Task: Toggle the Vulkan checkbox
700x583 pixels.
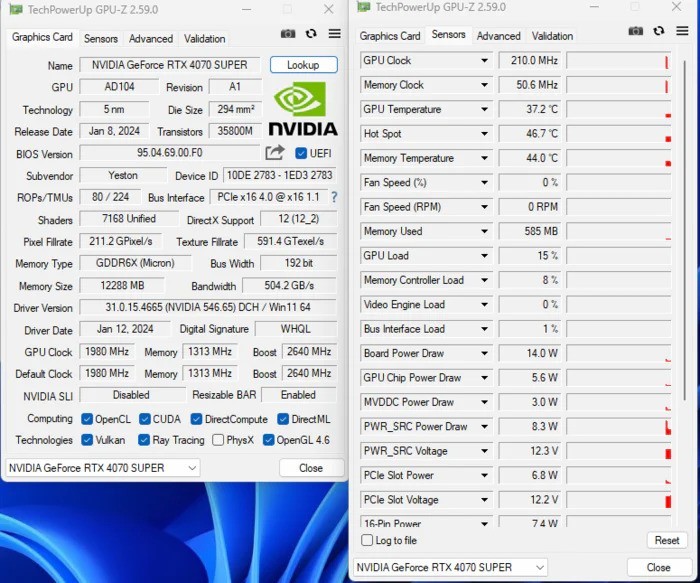Action: coord(87,440)
